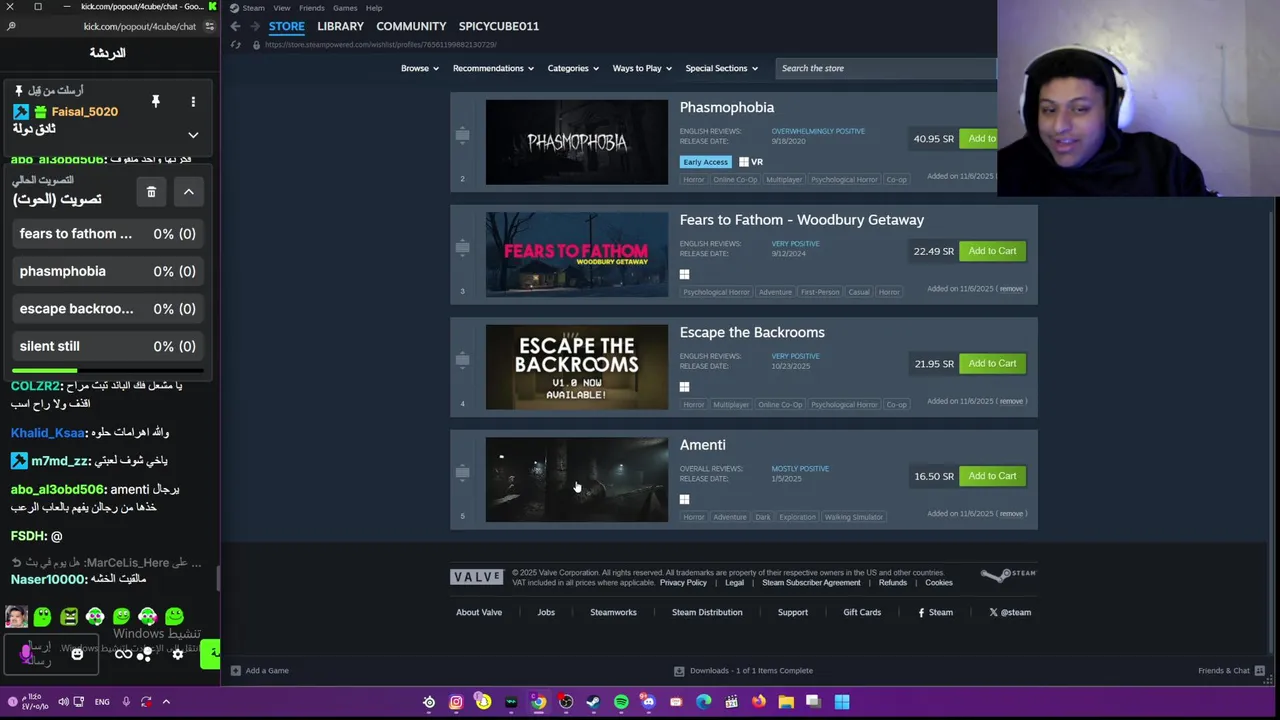Open the Phasmophobia game thumbnail

(x=577, y=142)
